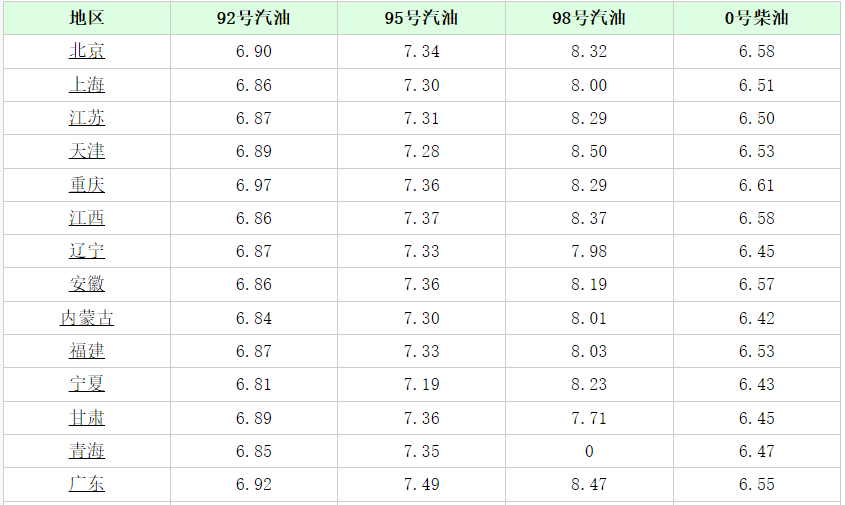Click the 92号汽油 column header

pyautogui.click(x=254, y=18)
